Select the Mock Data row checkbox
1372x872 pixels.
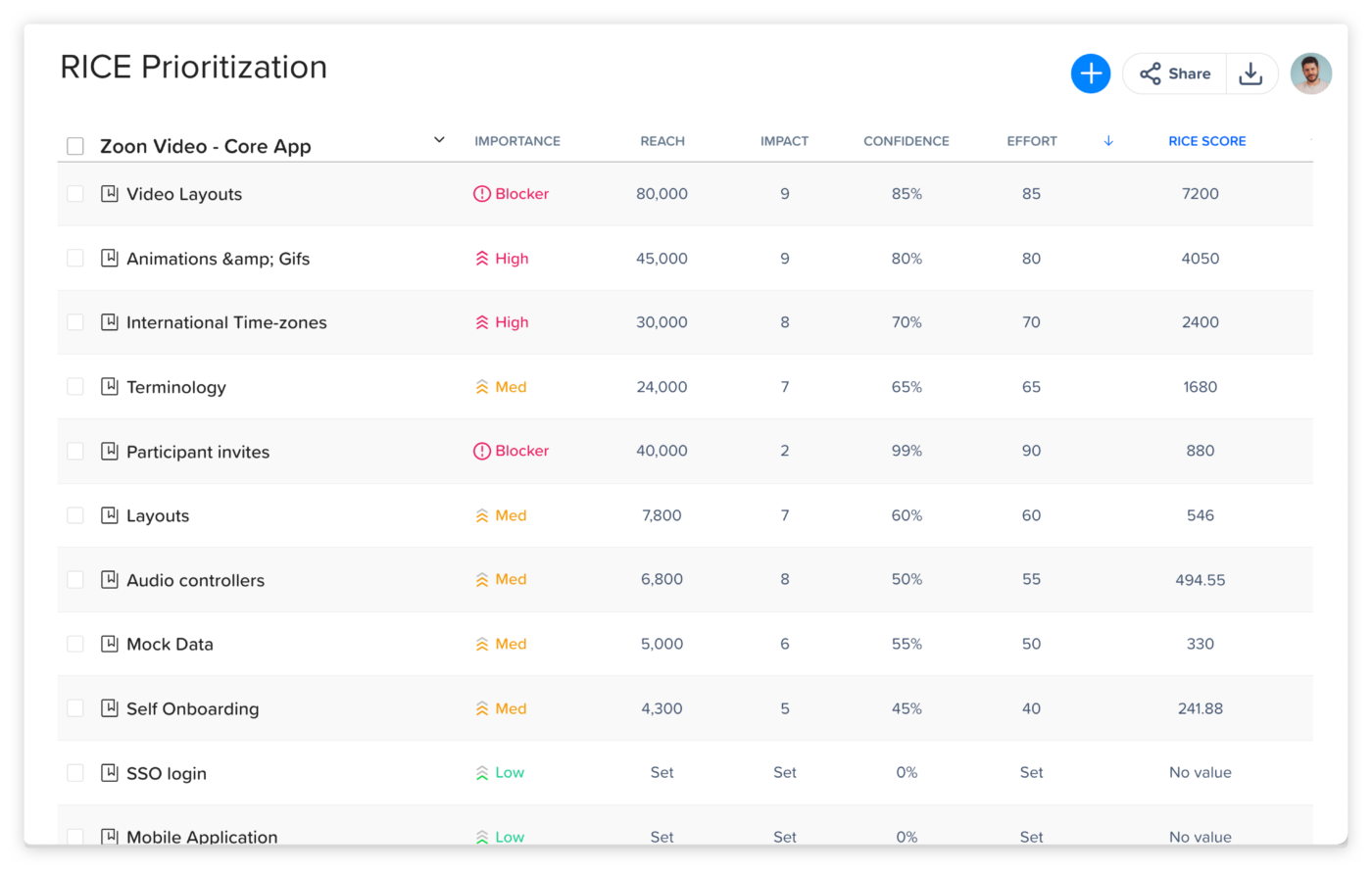75,644
